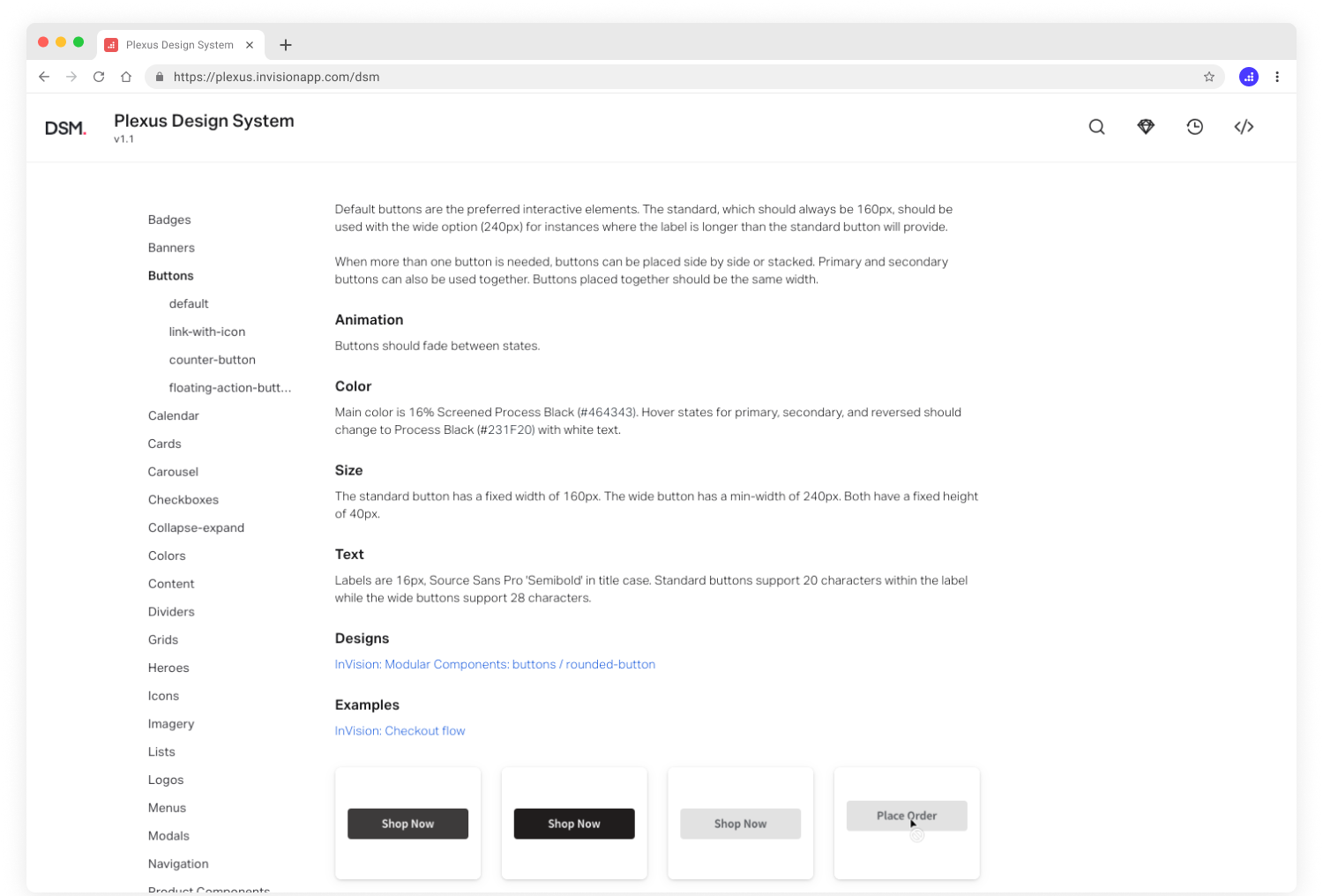Go to browser home page
The width and height of the screenshot is (1323, 896).
(126, 77)
